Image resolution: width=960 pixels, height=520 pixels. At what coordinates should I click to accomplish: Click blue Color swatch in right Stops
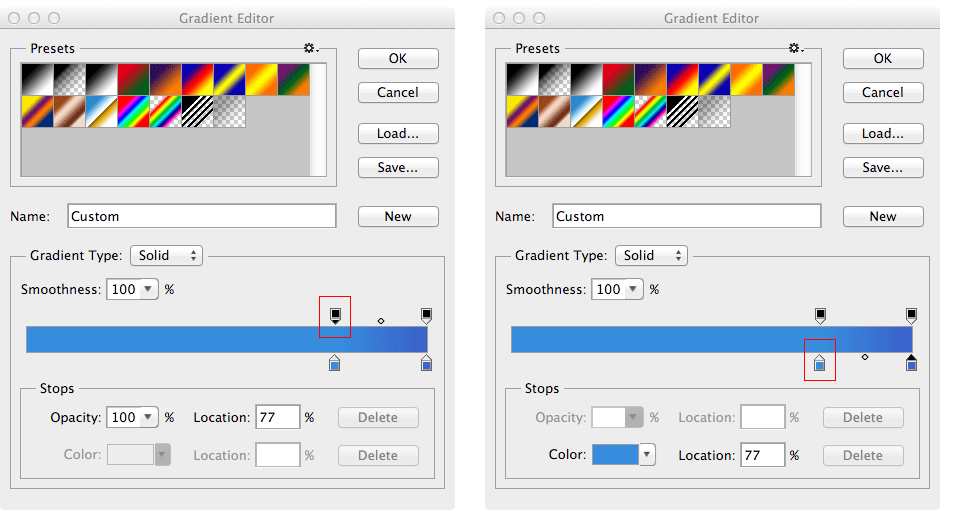615,454
